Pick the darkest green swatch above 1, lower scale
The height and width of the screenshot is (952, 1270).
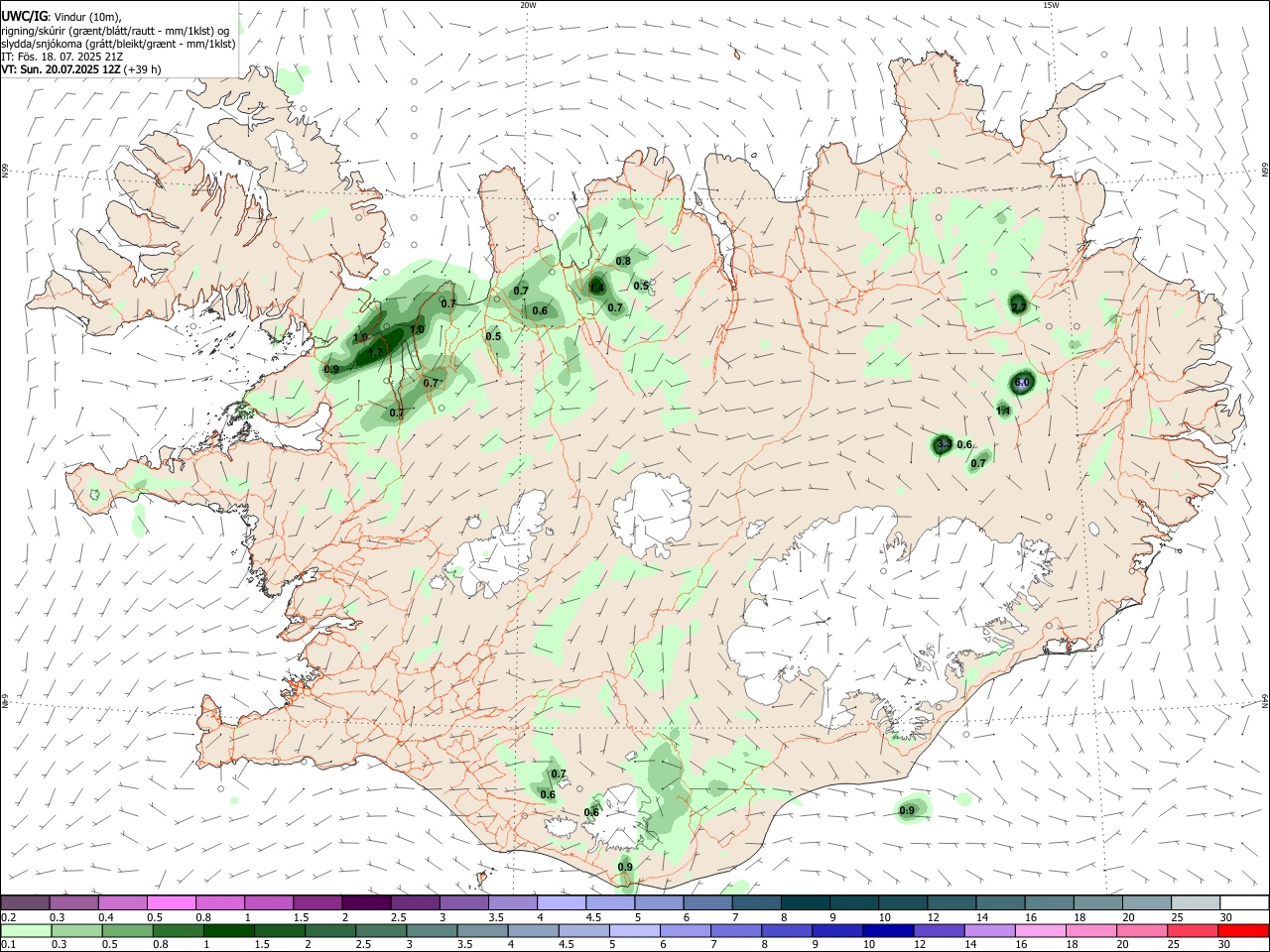(228, 930)
